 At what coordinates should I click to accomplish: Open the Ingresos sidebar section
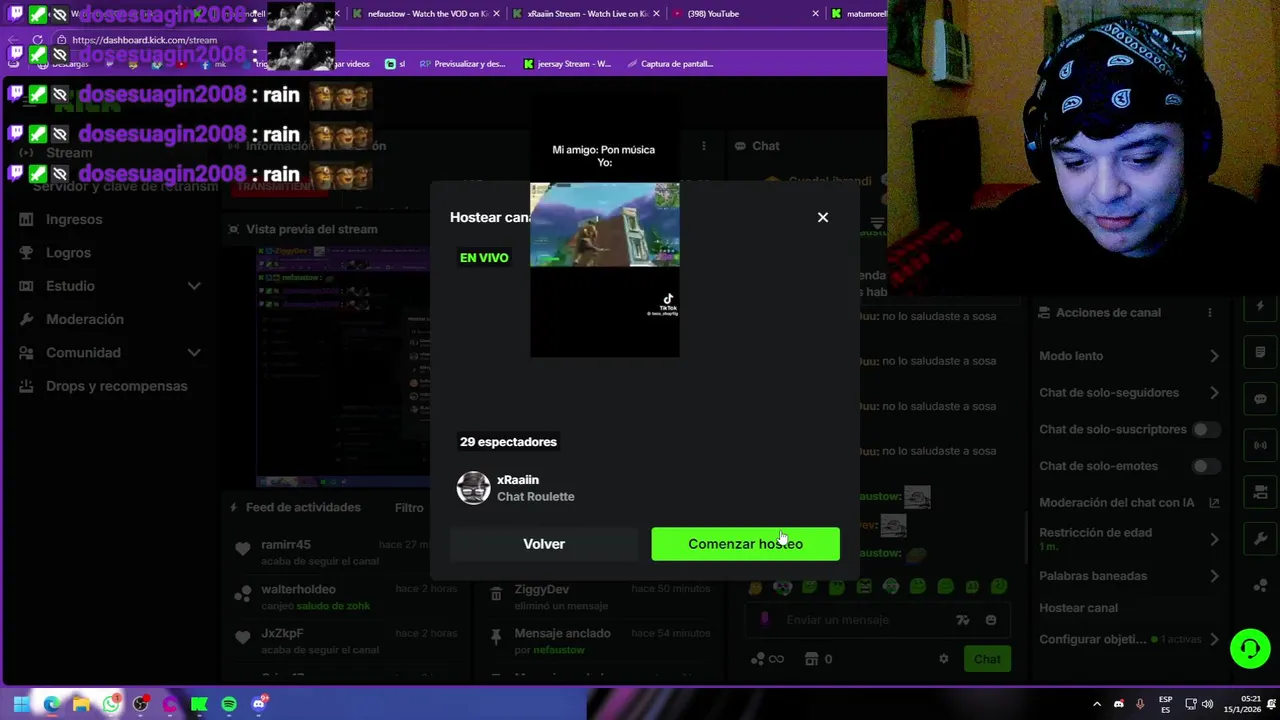[x=74, y=219]
